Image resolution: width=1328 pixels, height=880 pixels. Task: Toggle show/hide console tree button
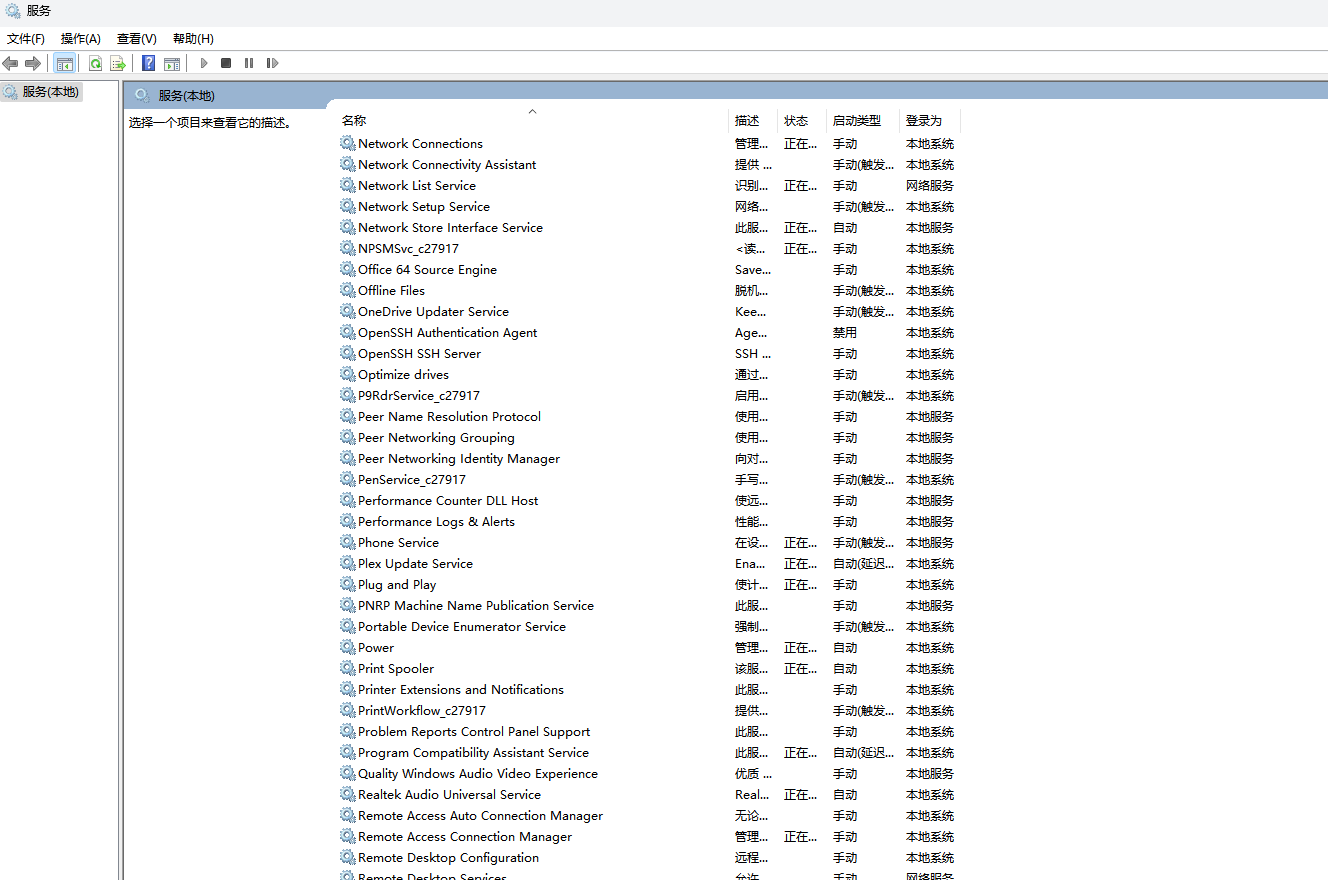point(65,63)
